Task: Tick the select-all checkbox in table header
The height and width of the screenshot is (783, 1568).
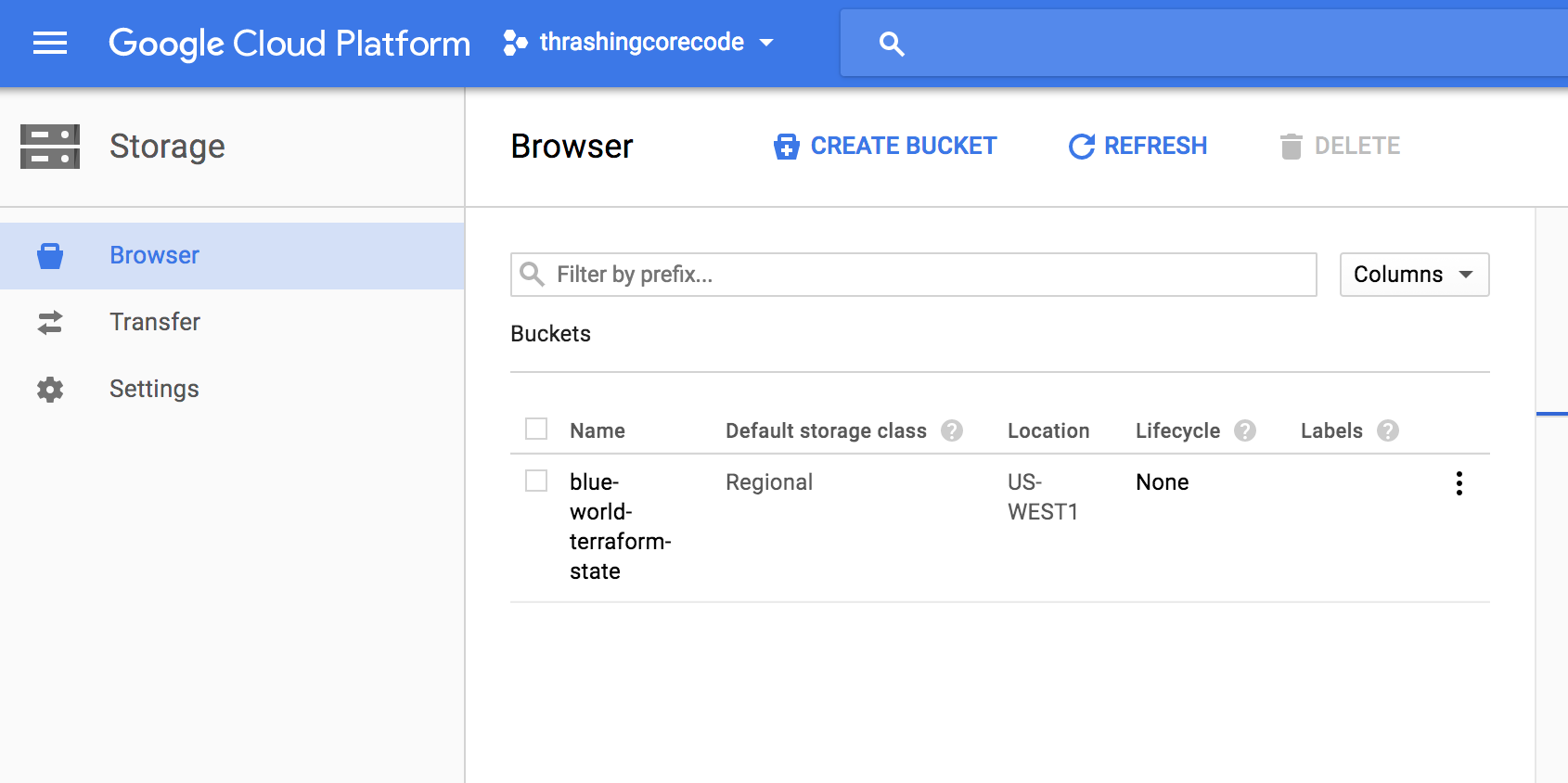Action: pyautogui.click(x=536, y=429)
